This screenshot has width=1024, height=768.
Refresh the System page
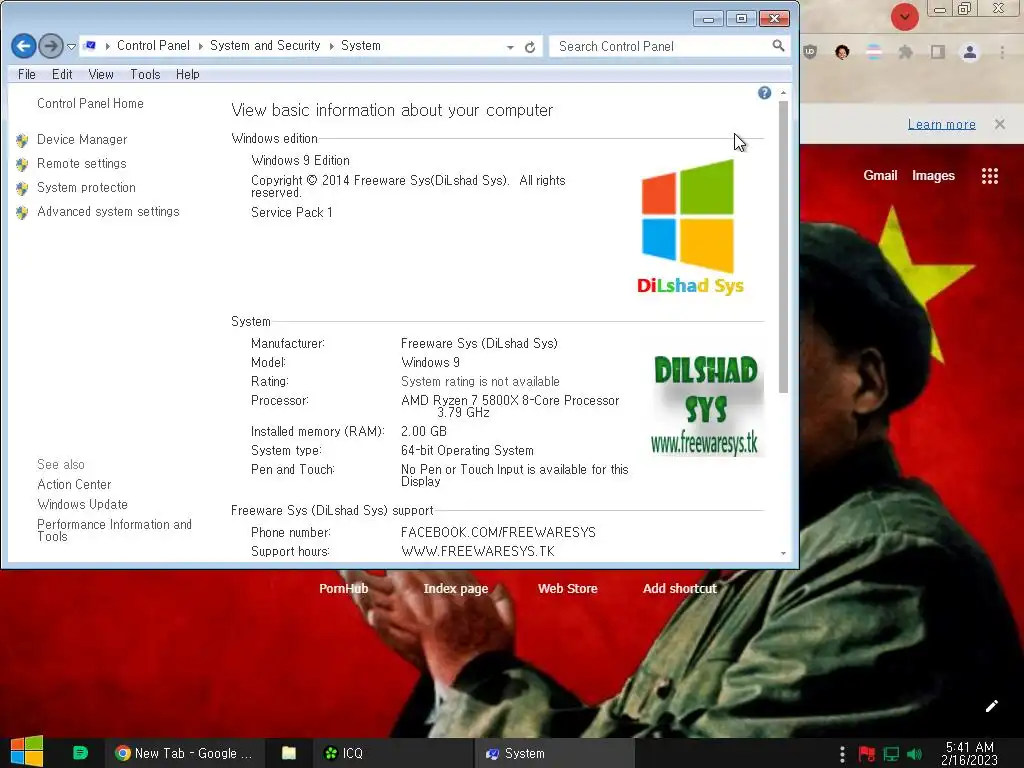click(530, 47)
